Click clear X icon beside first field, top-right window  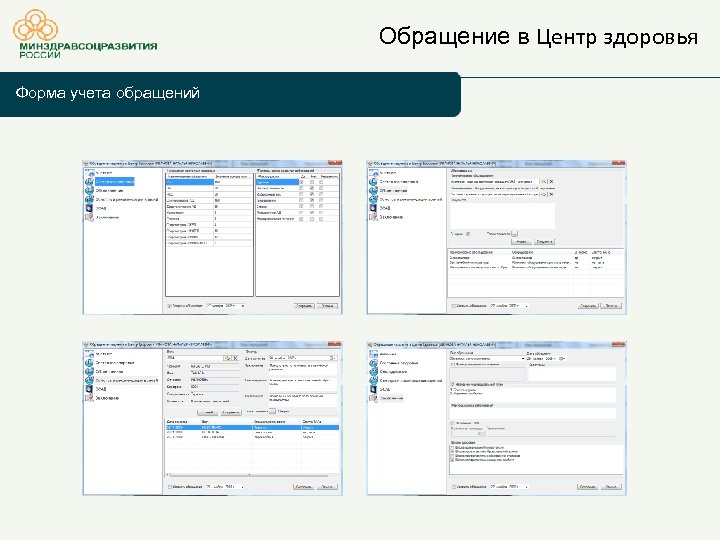[x=551, y=181]
